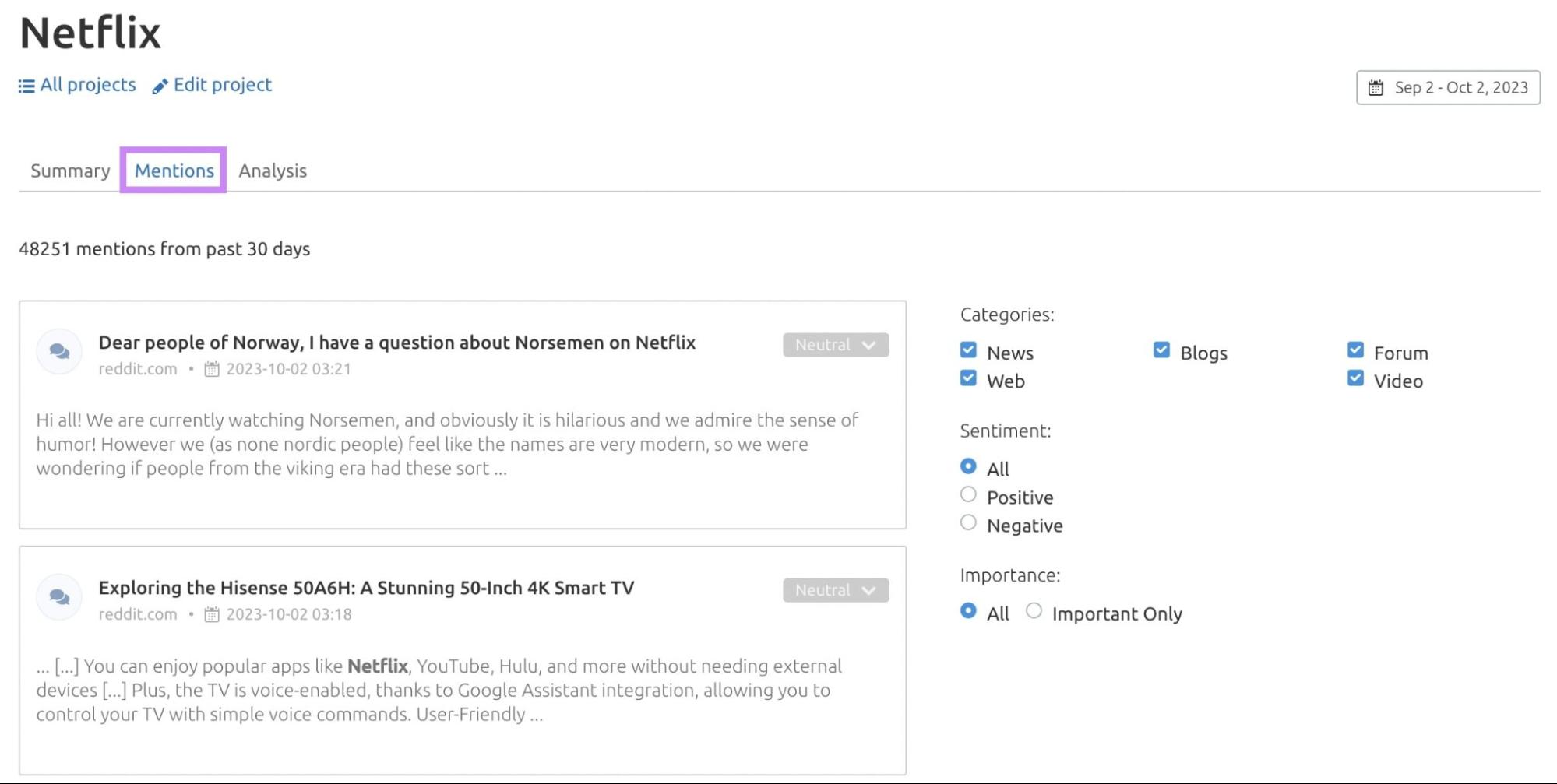Click the chat bubble icon on the Hisense mention
The height and width of the screenshot is (784, 1557).
58,596
